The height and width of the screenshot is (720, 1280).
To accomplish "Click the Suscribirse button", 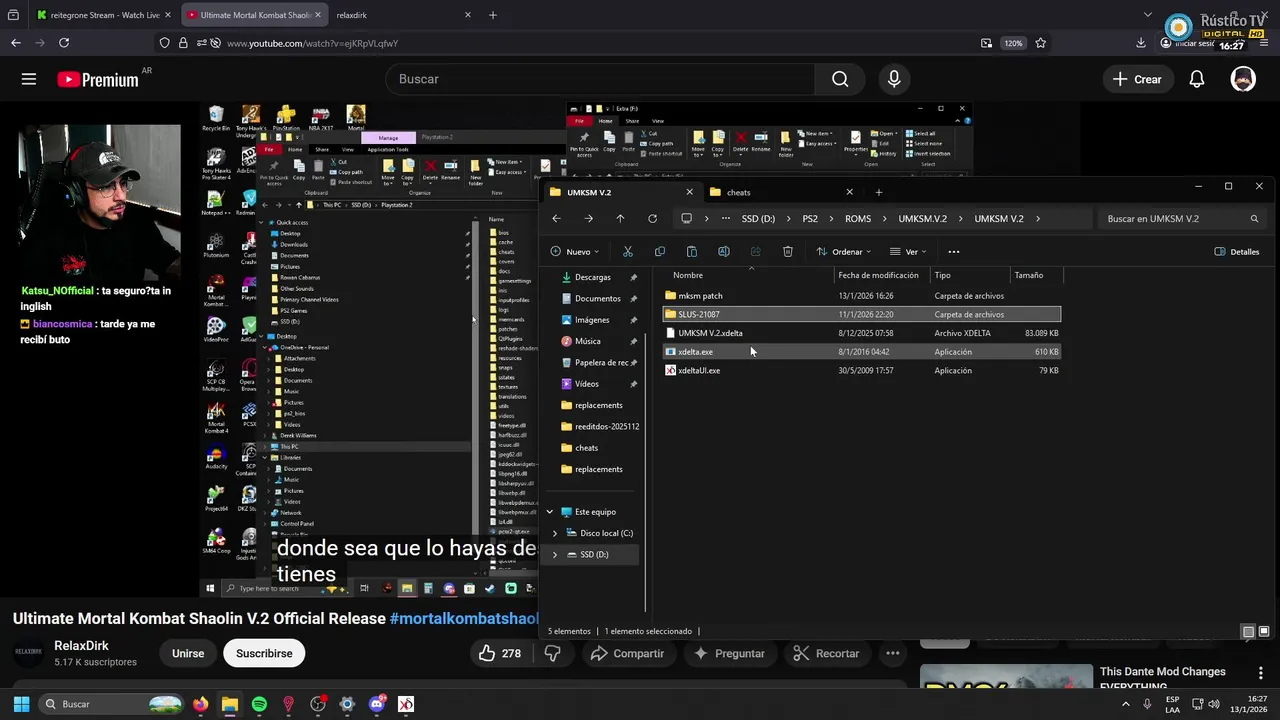I will click(x=264, y=653).
